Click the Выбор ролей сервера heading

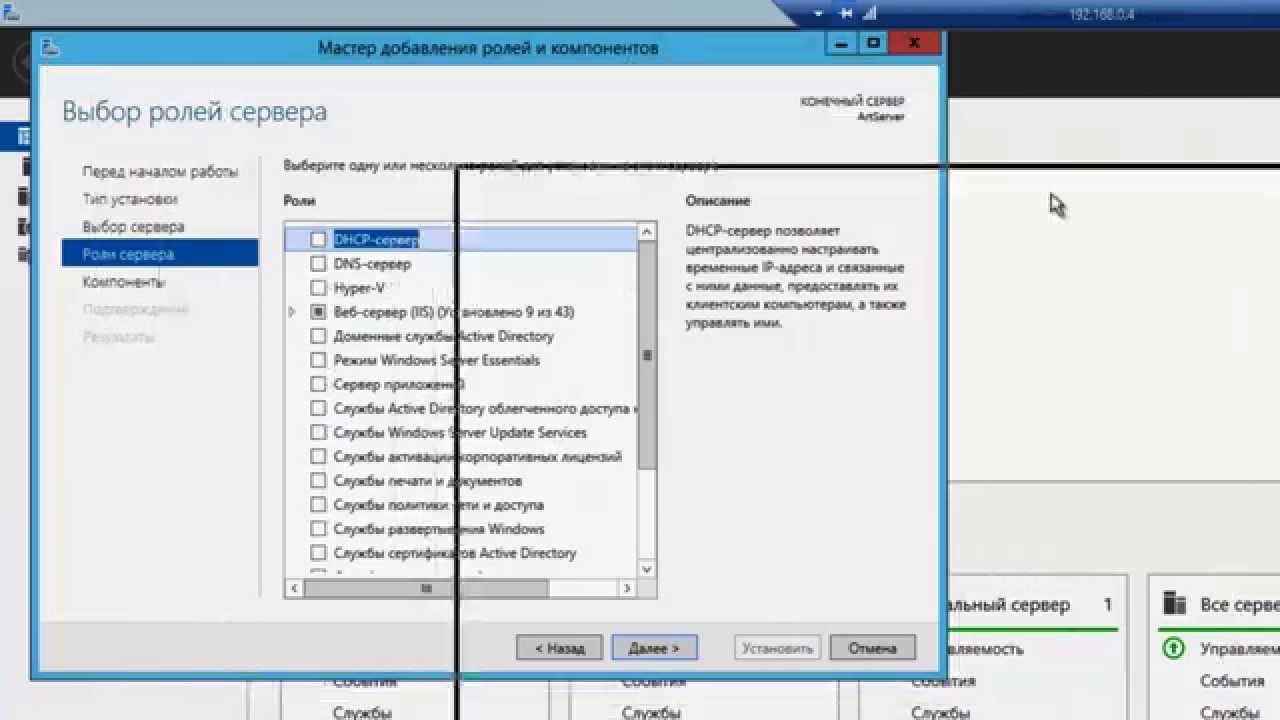[194, 111]
